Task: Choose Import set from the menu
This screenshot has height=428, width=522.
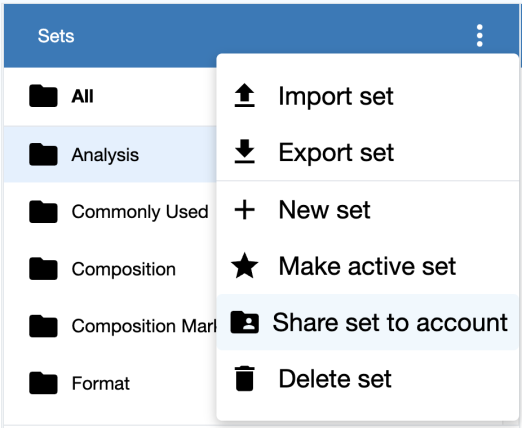Action: [368, 96]
